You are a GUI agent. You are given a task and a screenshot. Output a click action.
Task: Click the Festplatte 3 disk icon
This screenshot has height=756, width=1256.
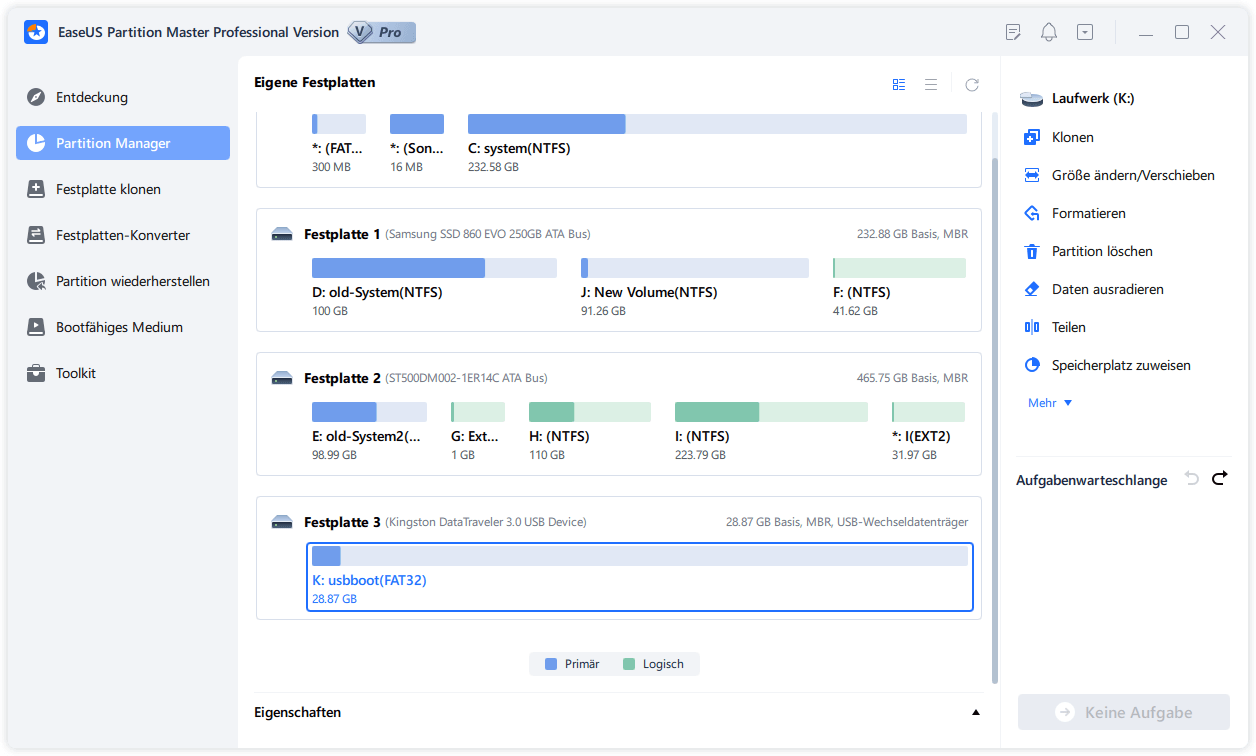(x=282, y=522)
